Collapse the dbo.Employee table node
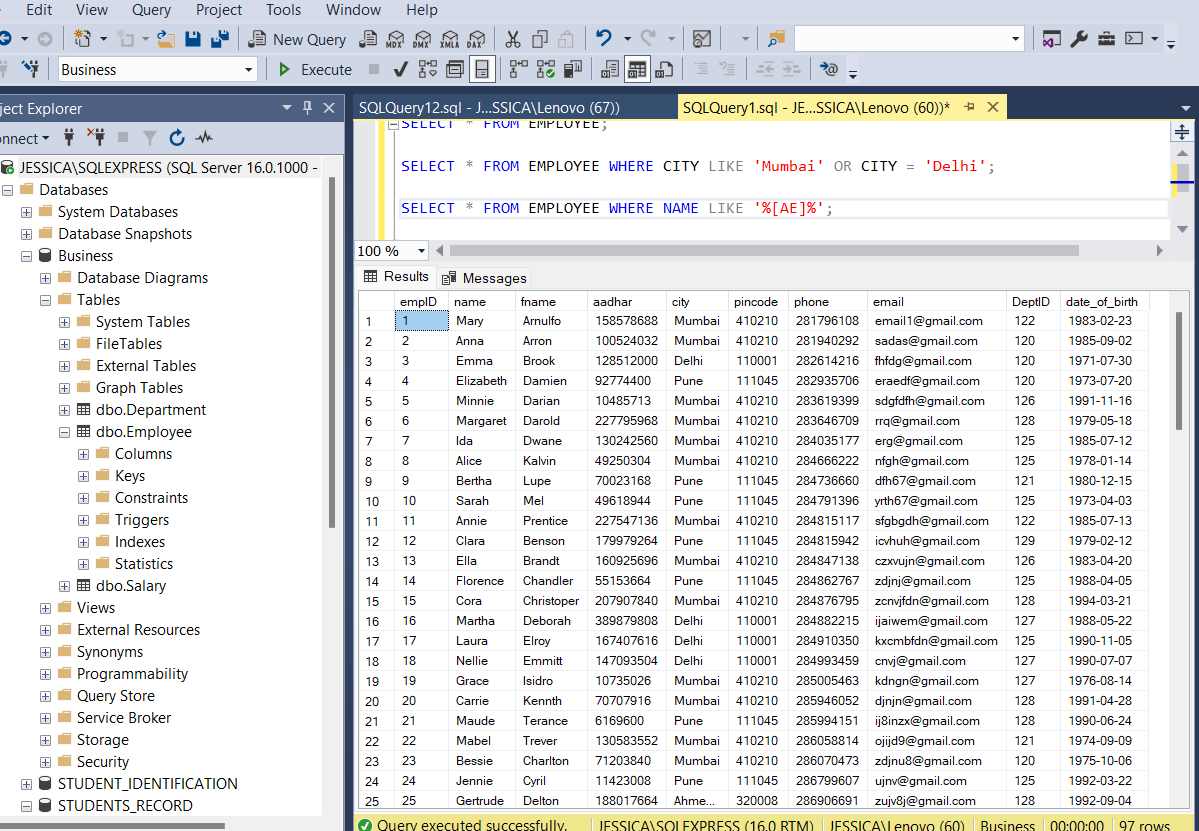 64,431
